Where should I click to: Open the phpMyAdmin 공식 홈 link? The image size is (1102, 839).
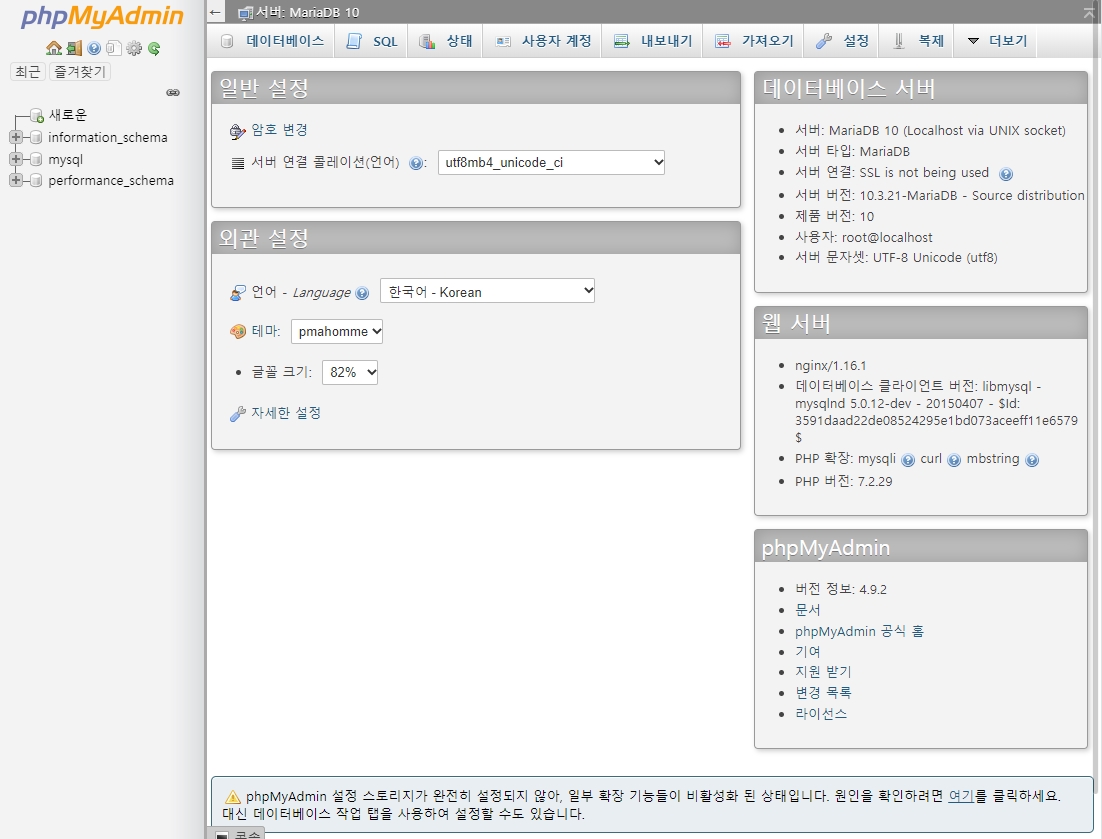859,631
